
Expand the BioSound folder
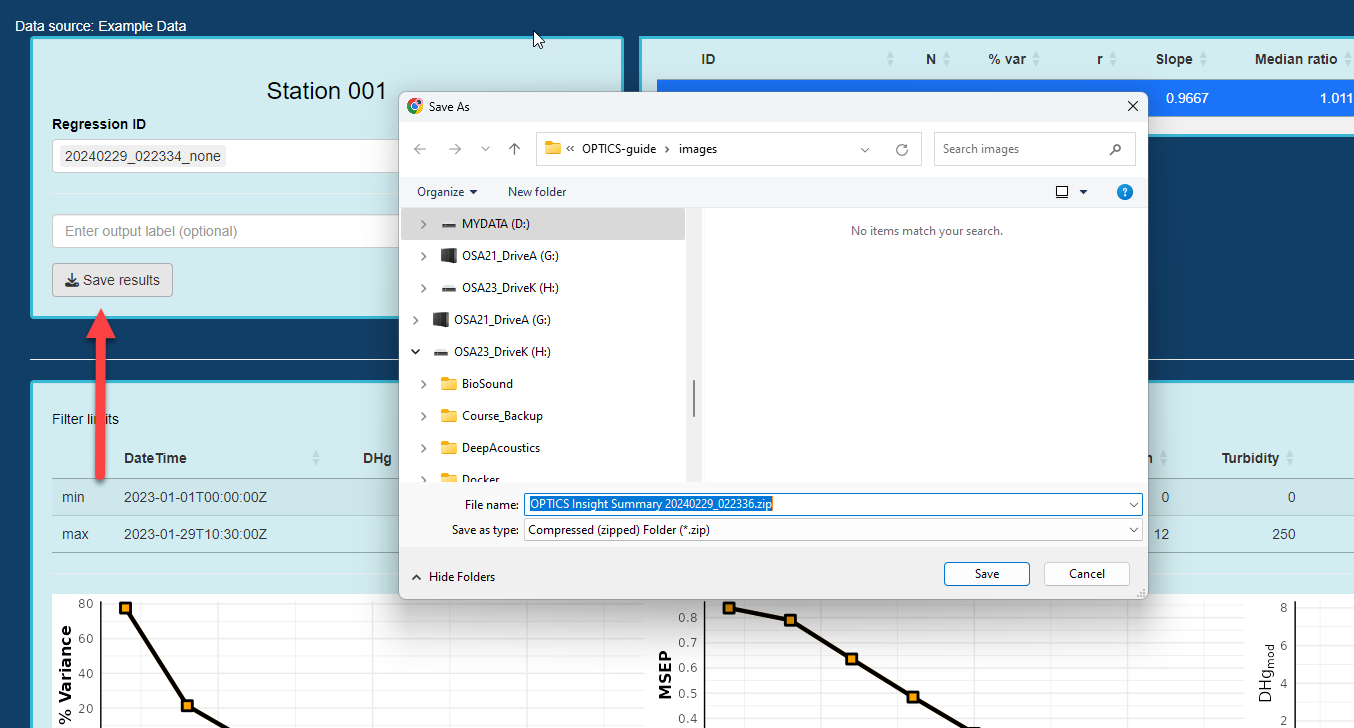coord(424,384)
